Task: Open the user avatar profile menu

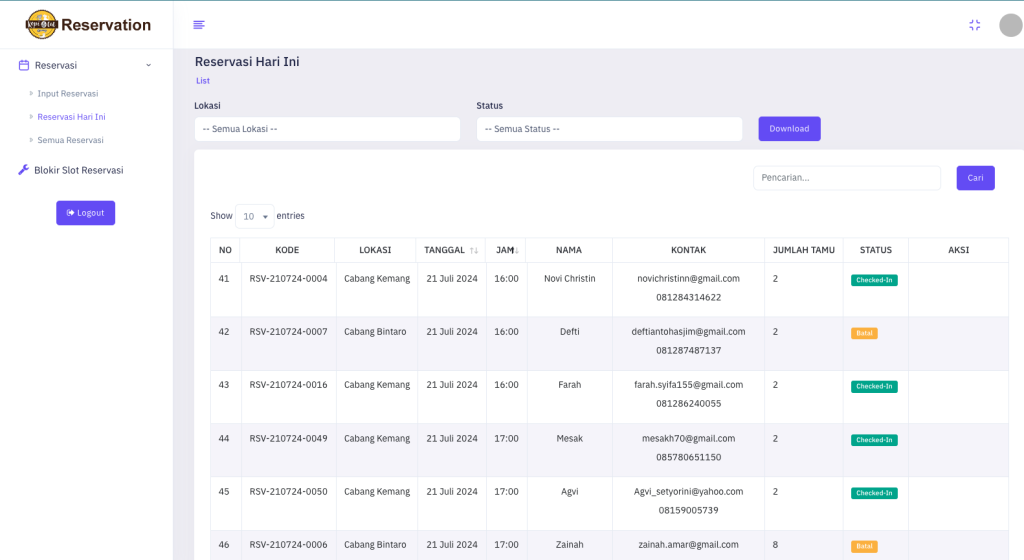Action: pos(1010,25)
